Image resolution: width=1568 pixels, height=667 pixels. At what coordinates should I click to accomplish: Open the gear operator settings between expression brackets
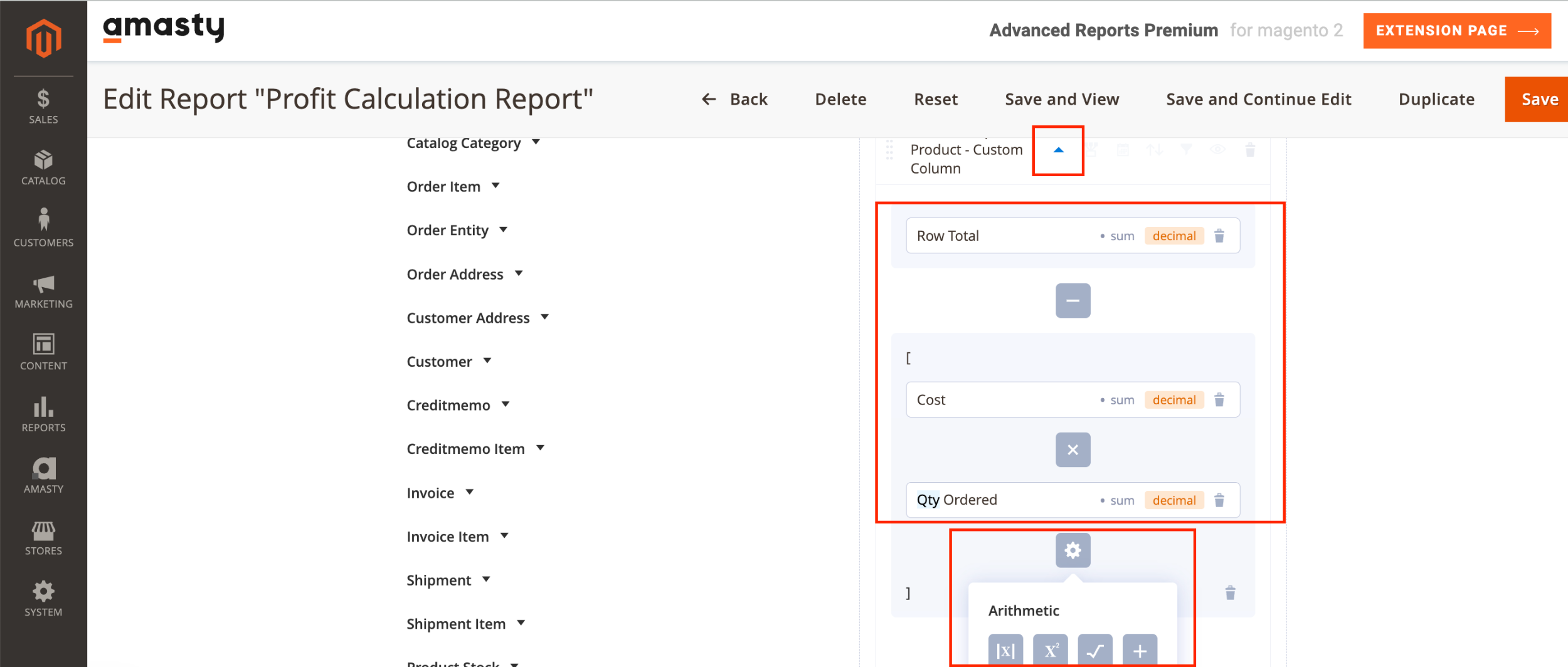(x=1072, y=550)
